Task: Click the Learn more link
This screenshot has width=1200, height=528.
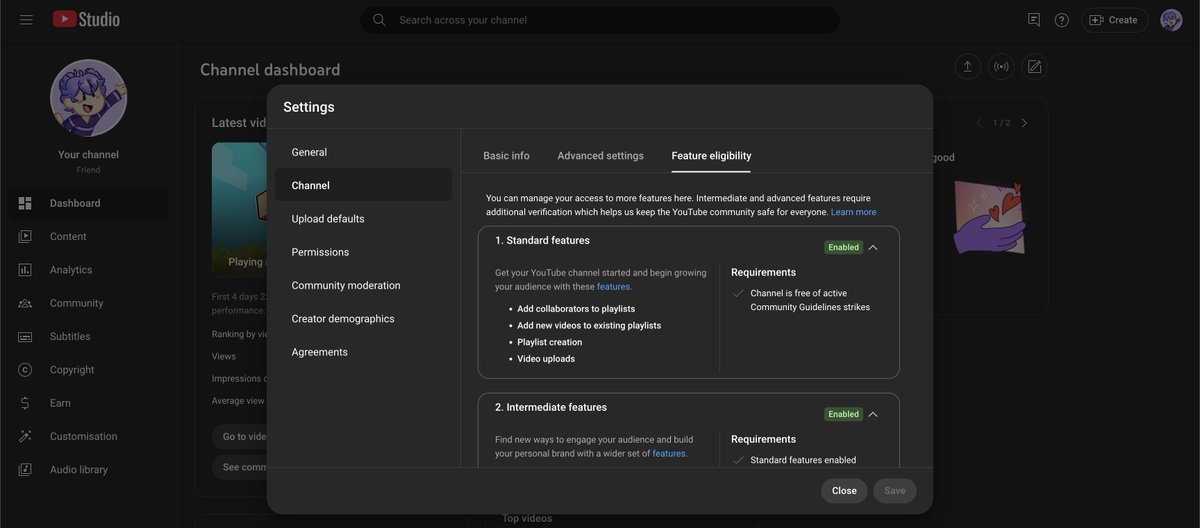Action: 853,212
